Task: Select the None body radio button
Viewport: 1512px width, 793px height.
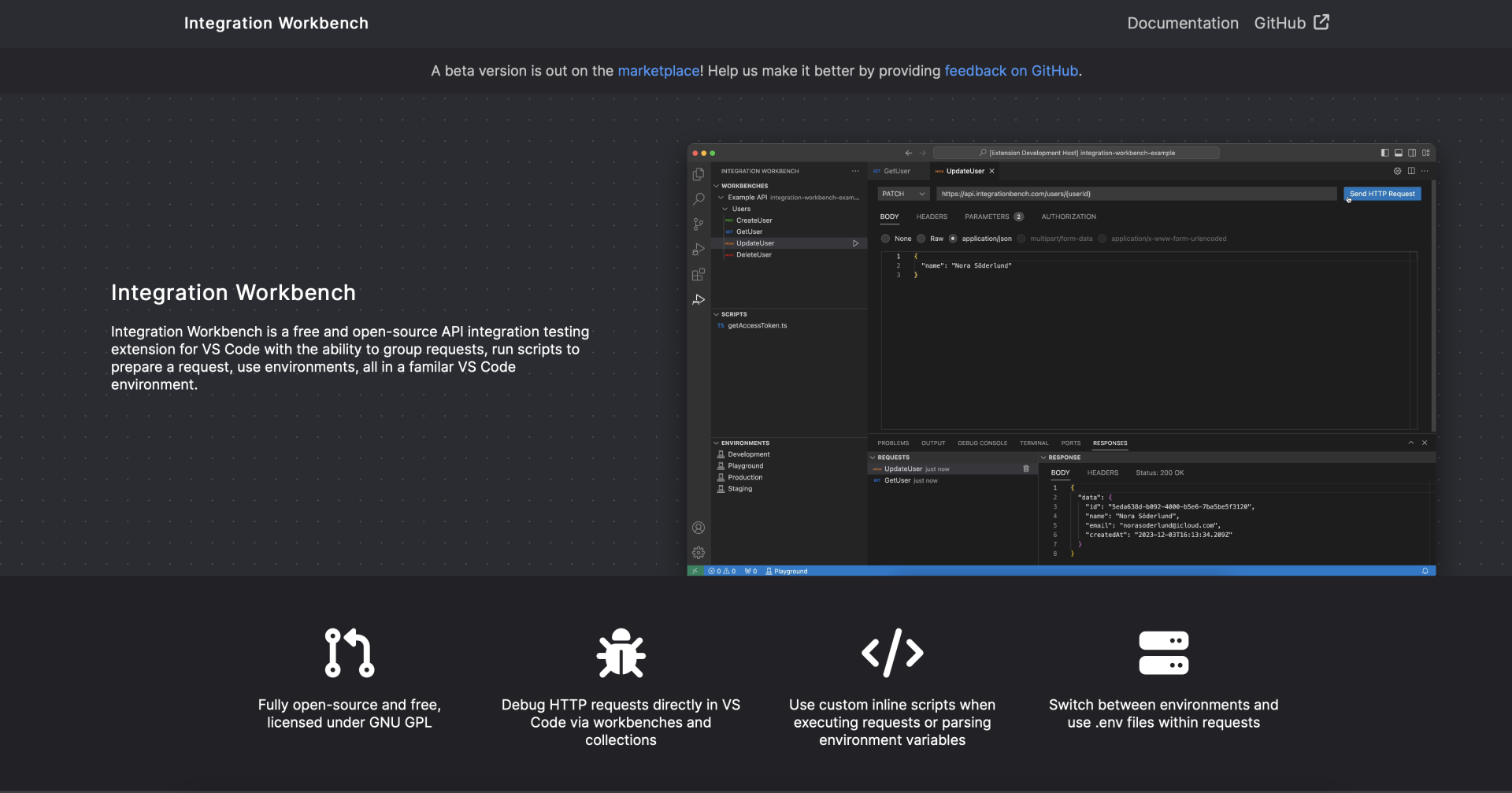Action: pyautogui.click(x=886, y=239)
